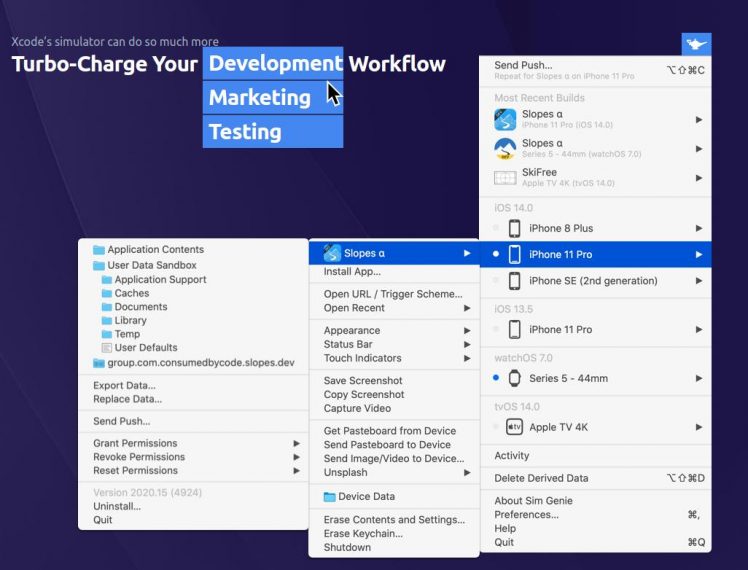Click the SkiFree tvOS app icon
This screenshot has width=748, height=570.
pyautogui.click(x=505, y=177)
